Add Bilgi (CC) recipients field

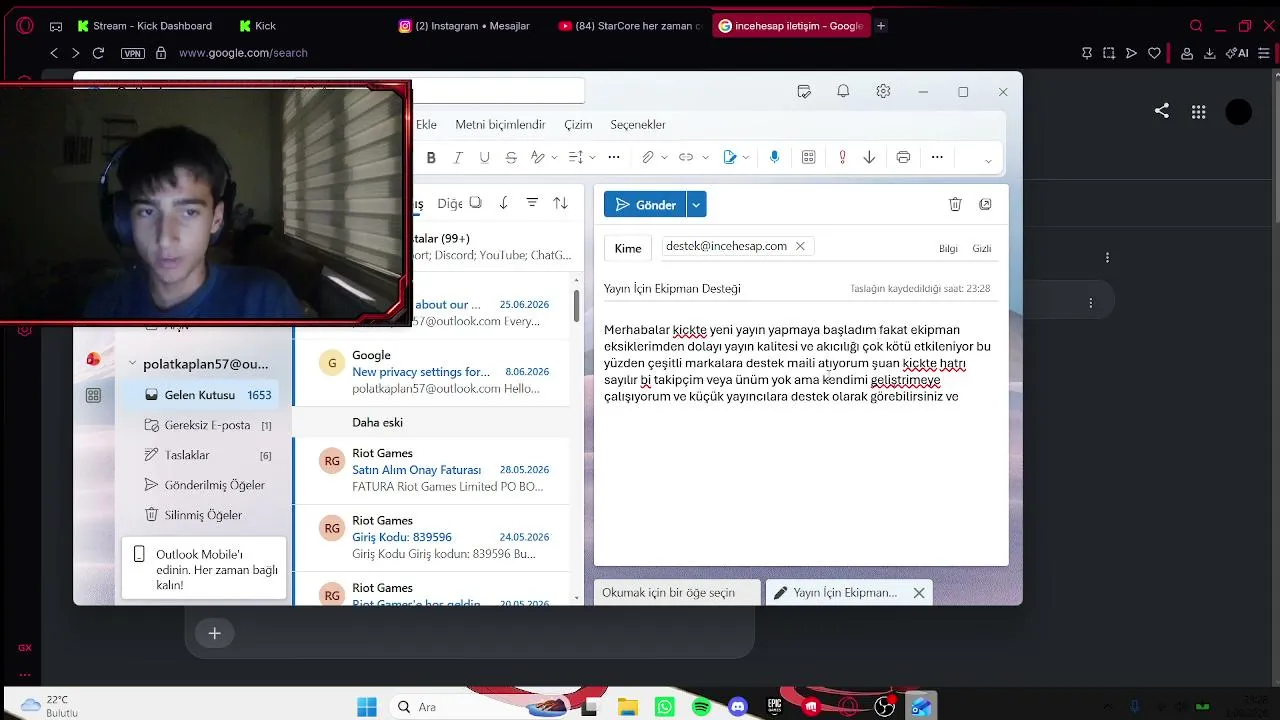pos(948,249)
